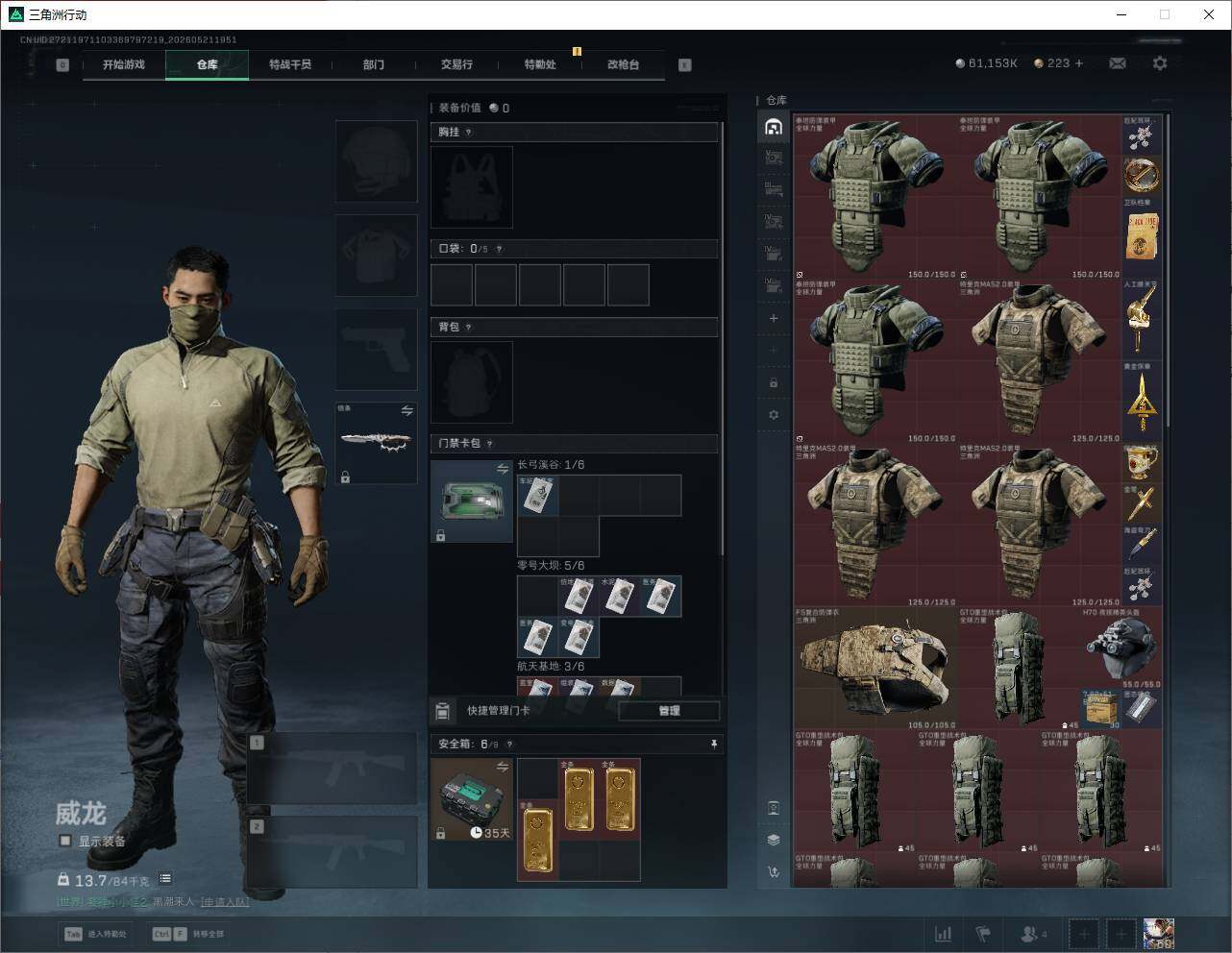The height and width of the screenshot is (953, 1232).
Task: Open the mail envelope icon
Action: pyautogui.click(x=1118, y=63)
